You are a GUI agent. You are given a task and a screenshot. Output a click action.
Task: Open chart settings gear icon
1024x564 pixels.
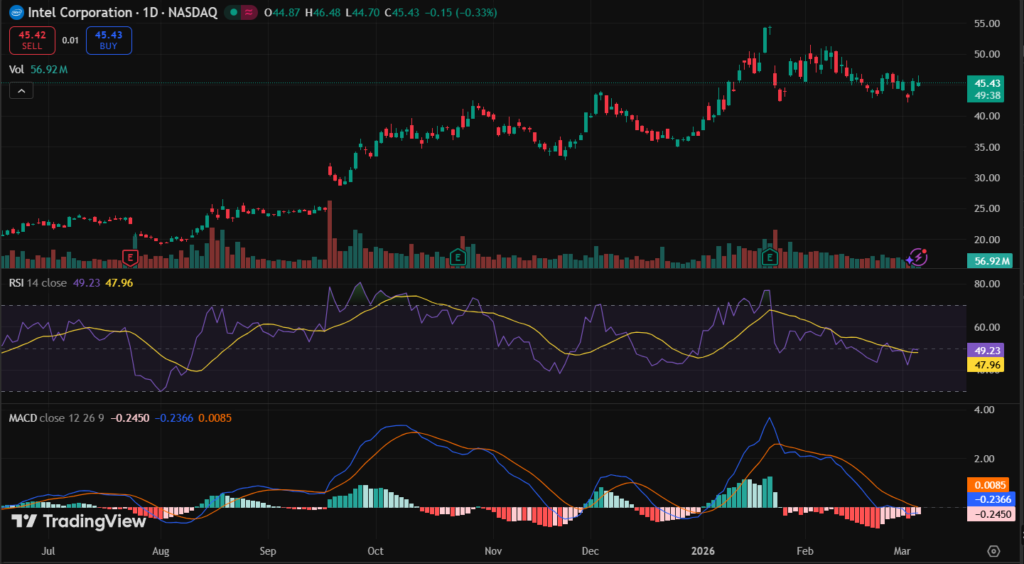tap(993, 550)
